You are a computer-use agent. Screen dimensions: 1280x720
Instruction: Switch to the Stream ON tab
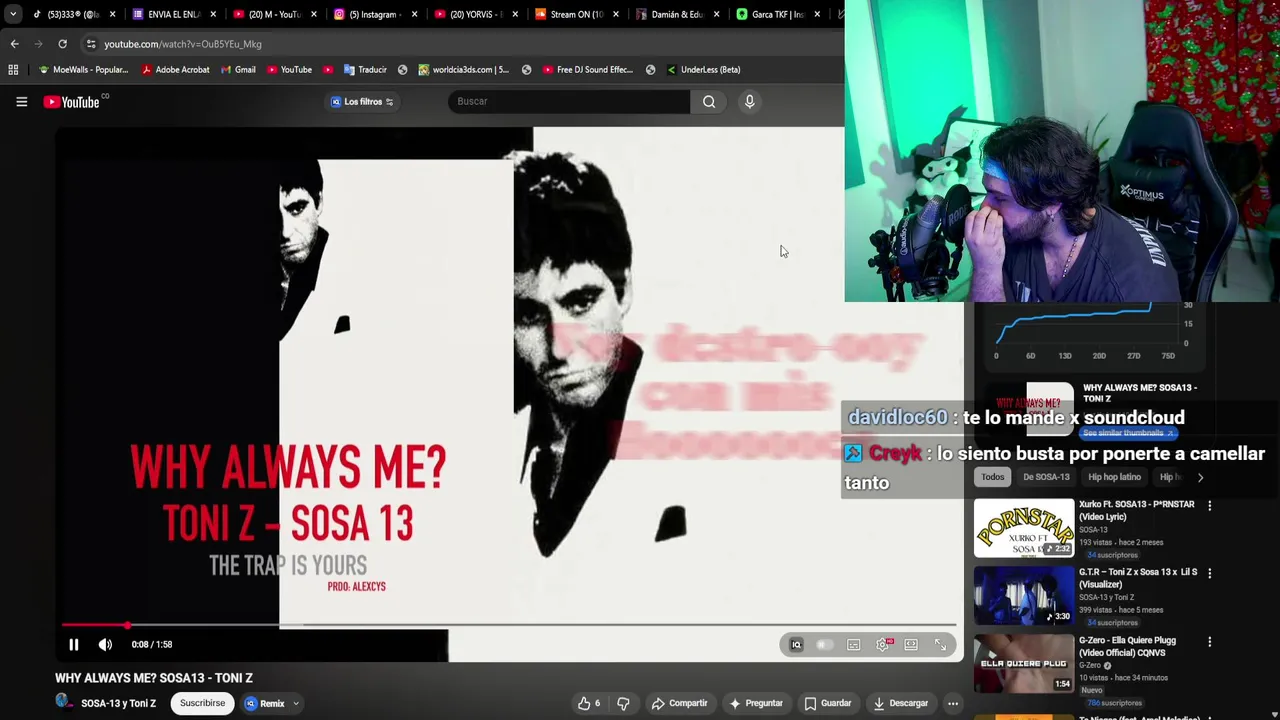pos(575,14)
